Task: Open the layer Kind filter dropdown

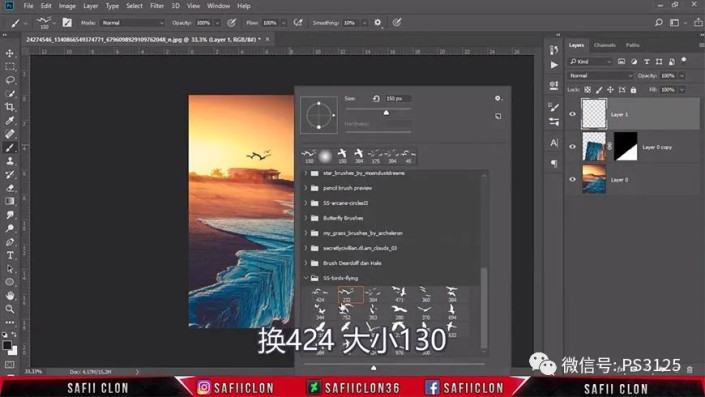Action: click(x=591, y=62)
